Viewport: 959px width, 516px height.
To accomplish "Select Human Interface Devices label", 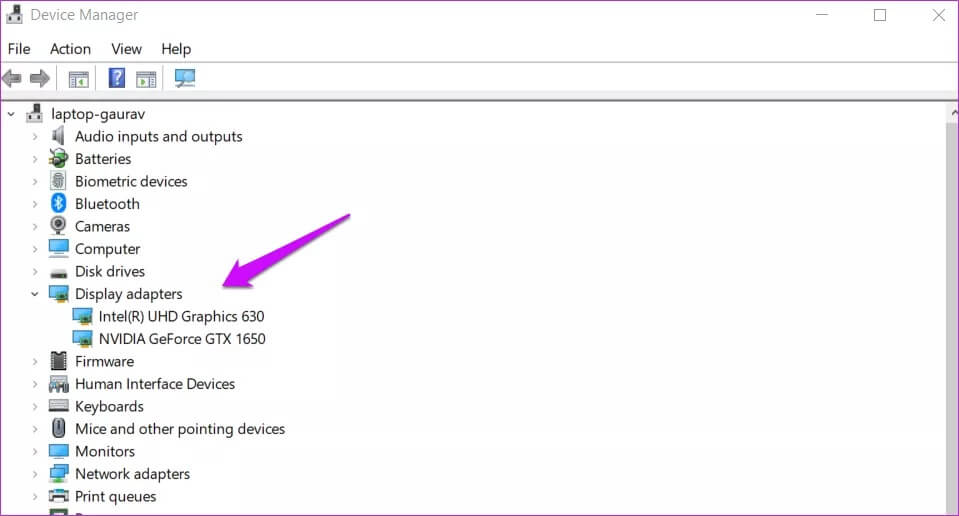I will pyautogui.click(x=155, y=384).
